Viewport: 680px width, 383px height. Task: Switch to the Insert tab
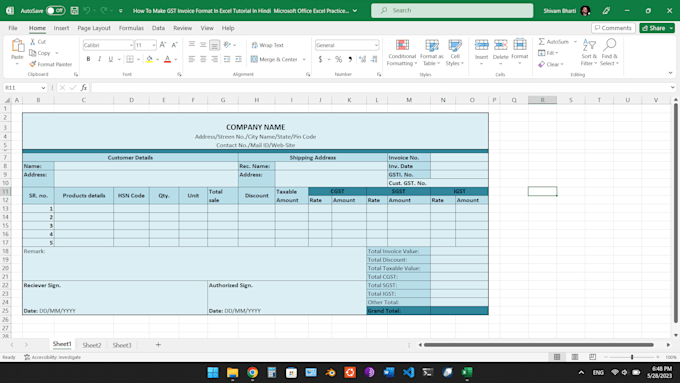(61, 28)
